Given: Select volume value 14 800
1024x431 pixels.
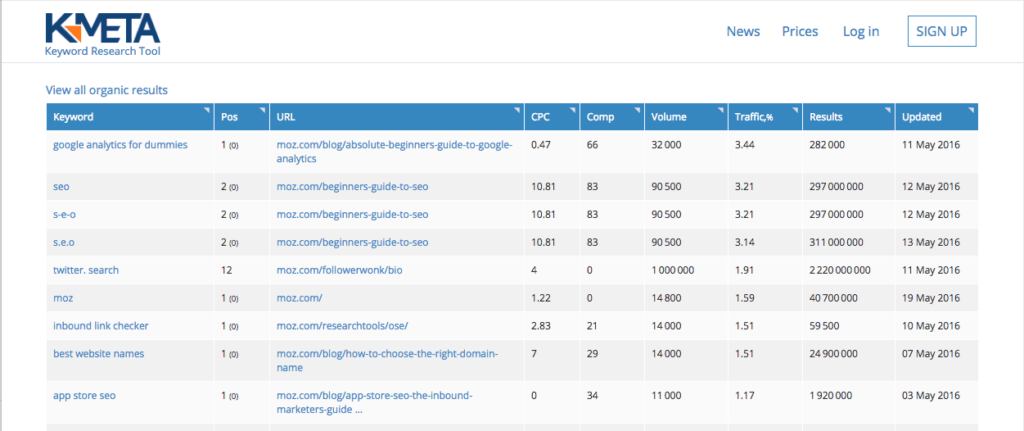Looking at the screenshot, I should [666, 298].
